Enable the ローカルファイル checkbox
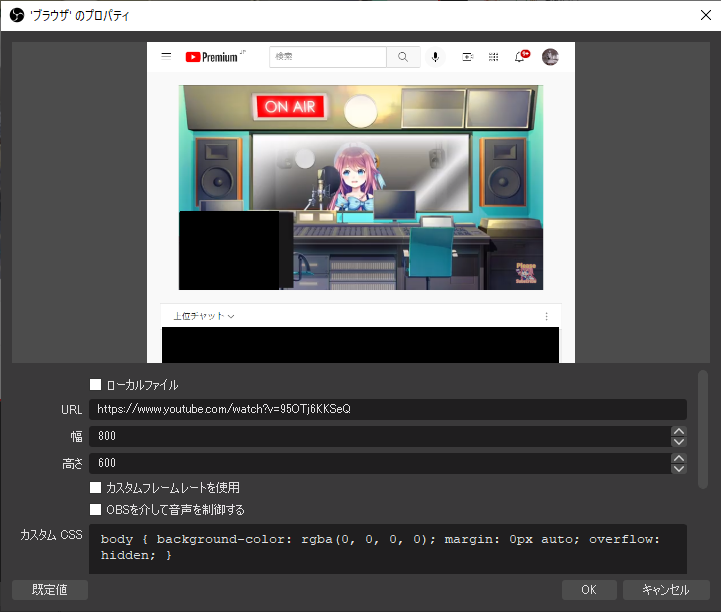 click(96, 384)
